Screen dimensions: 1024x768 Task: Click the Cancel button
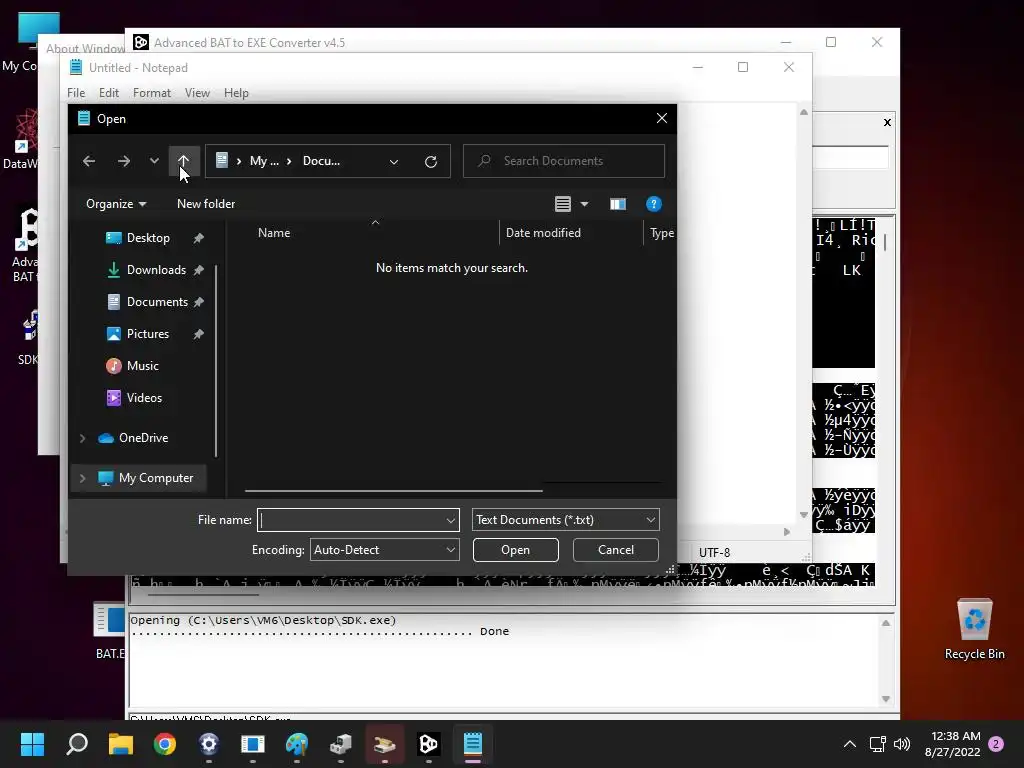pos(616,550)
